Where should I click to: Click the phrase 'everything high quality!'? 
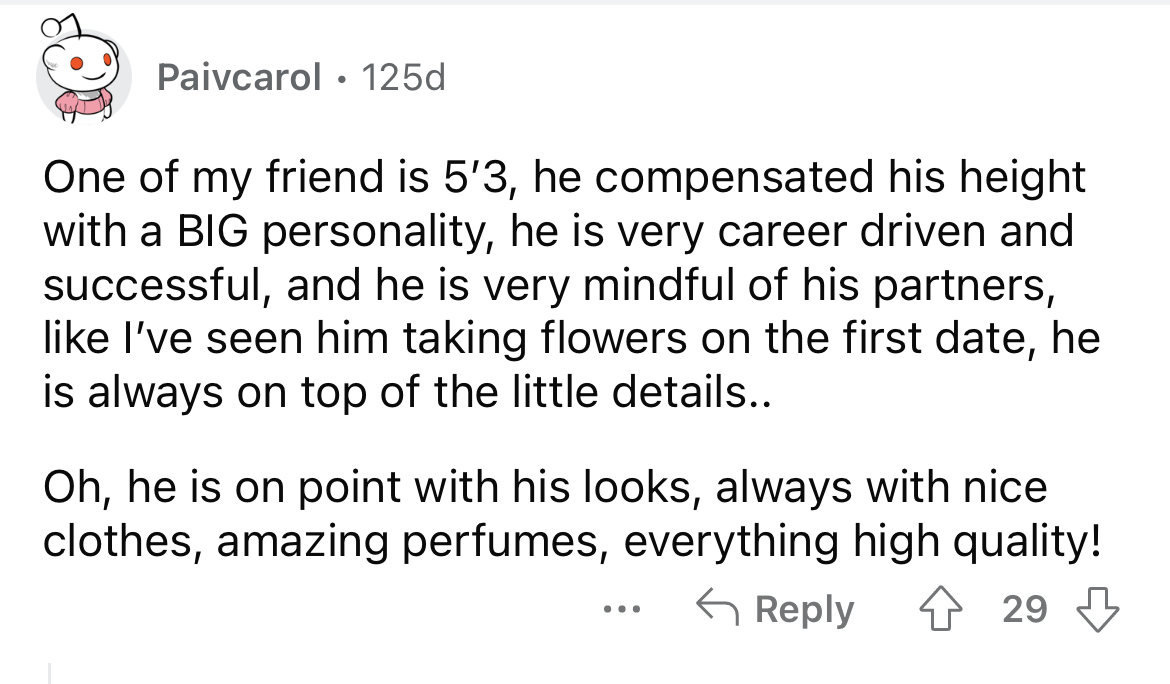click(862, 542)
